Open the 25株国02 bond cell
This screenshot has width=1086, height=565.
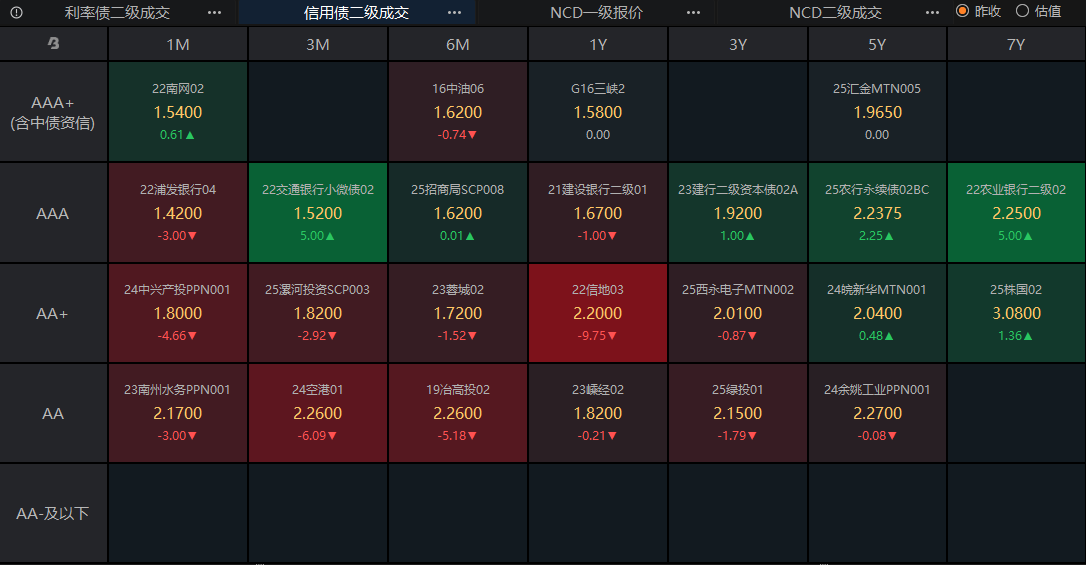[1016, 314]
